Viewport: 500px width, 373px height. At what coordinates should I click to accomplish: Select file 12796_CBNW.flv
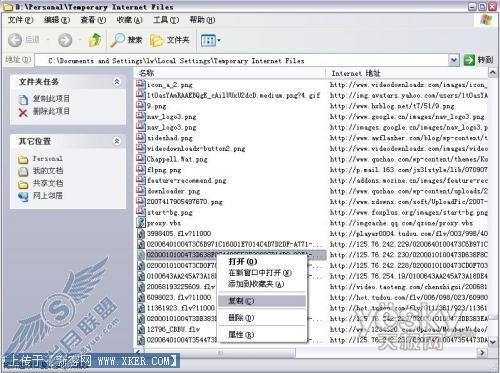pyautogui.click(x=173, y=330)
